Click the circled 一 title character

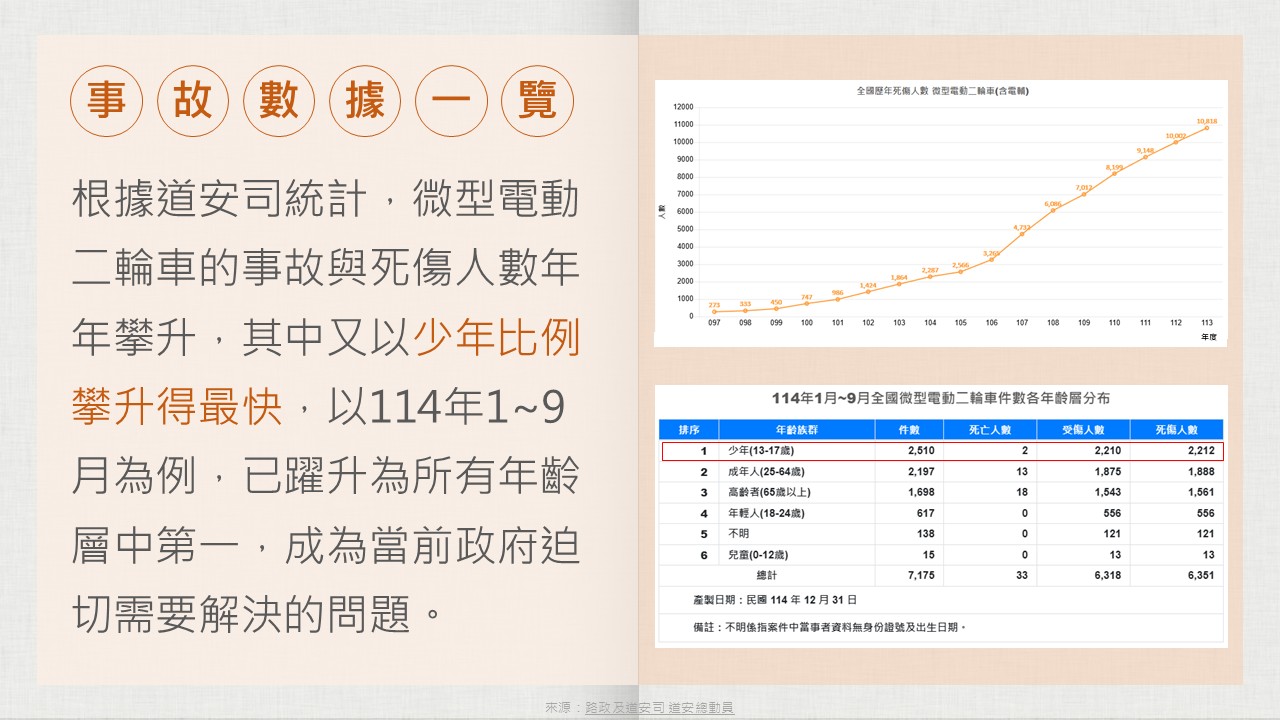(x=451, y=101)
